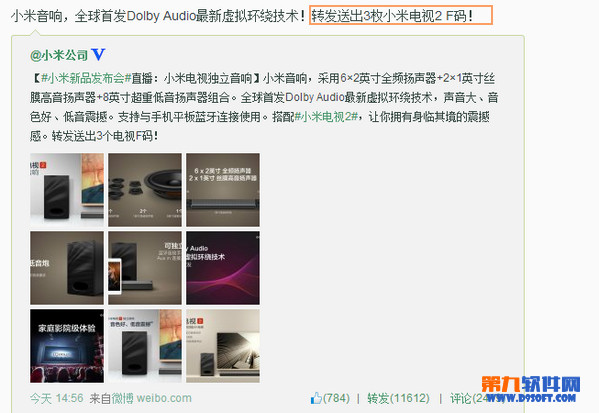Click the 今天 14:56 timestamp
The width and height of the screenshot is (599, 413).
coord(57,398)
